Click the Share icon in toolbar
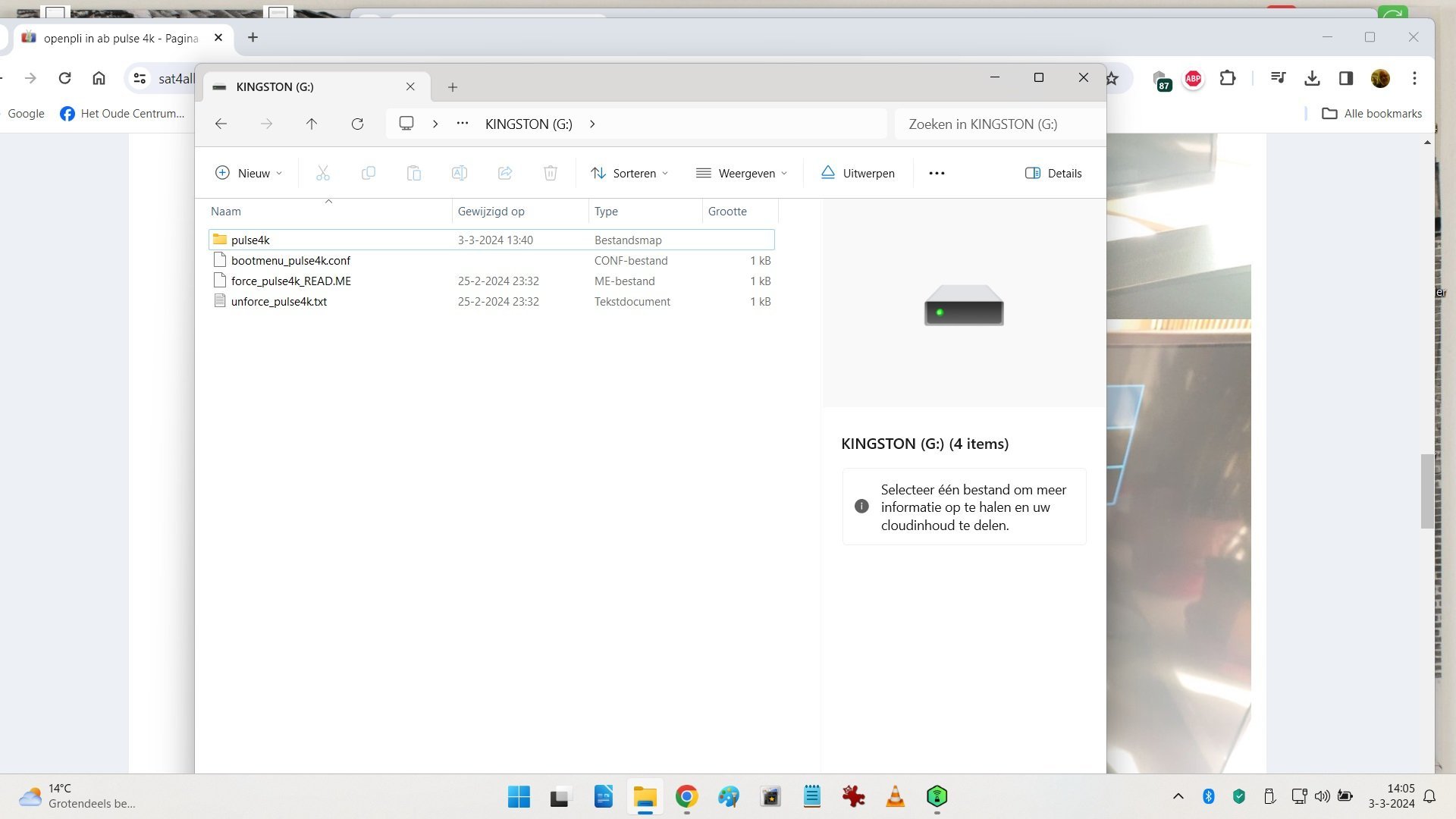1456x819 pixels. click(505, 173)
